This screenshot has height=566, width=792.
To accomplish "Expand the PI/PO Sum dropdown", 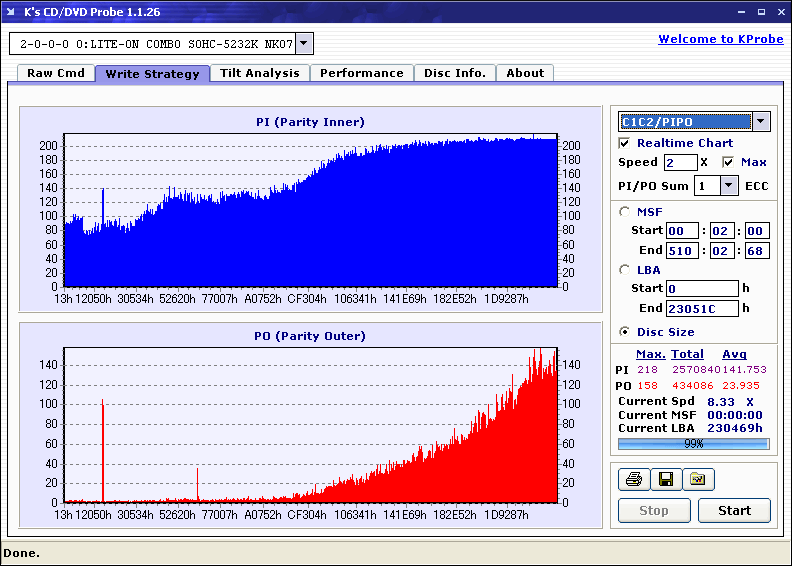I will coord(728,186).
